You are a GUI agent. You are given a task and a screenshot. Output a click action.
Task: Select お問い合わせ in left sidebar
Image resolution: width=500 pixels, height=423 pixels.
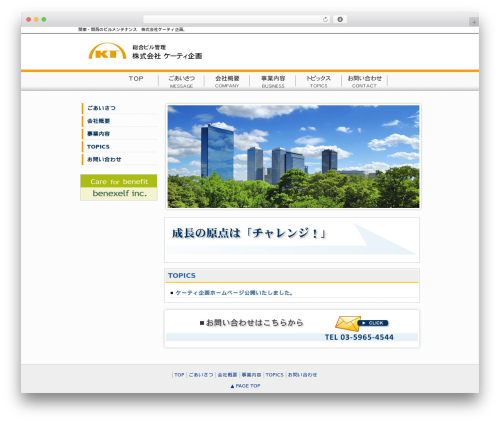(119, 159)
